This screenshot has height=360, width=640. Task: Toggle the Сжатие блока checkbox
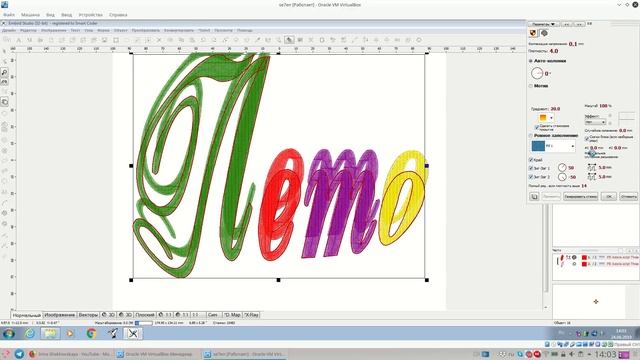(587, 139)
